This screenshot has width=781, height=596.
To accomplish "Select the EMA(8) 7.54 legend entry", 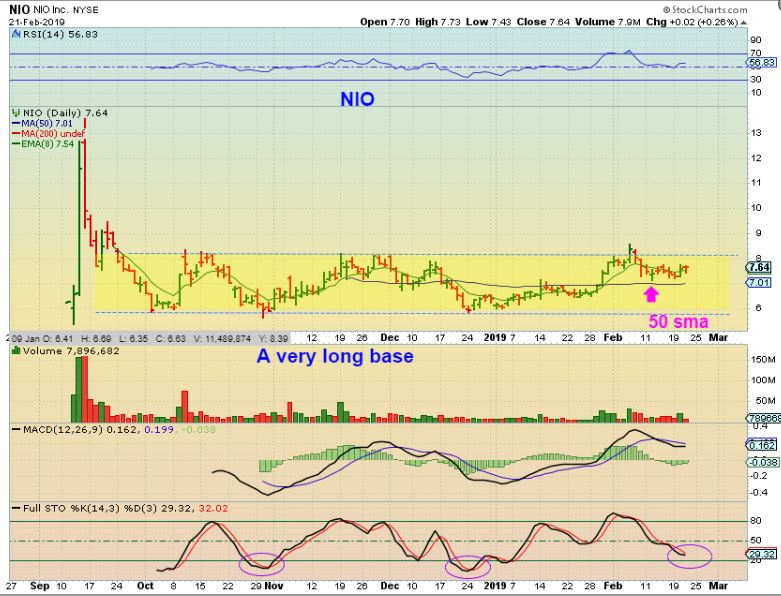I will click(x=43, y=144).
